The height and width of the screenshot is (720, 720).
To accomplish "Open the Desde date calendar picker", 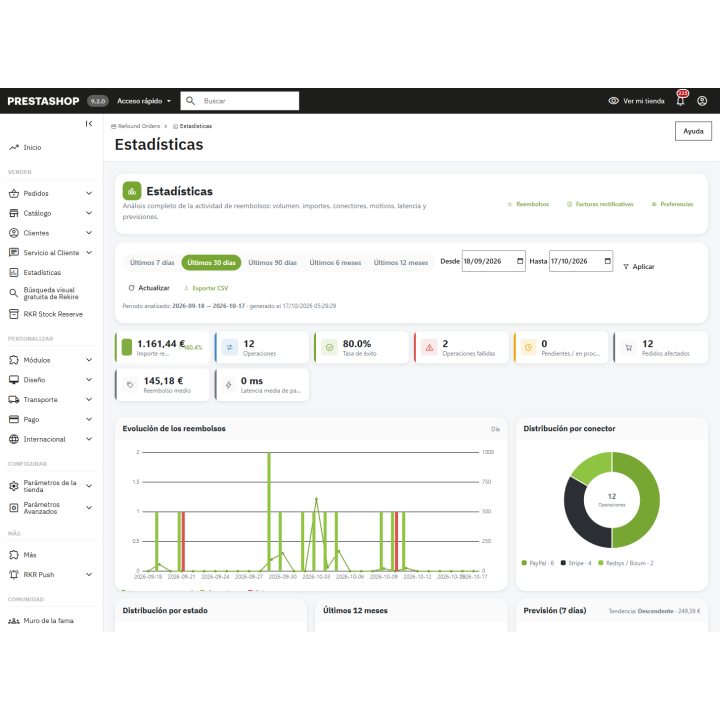I will [x=520, y=261].
